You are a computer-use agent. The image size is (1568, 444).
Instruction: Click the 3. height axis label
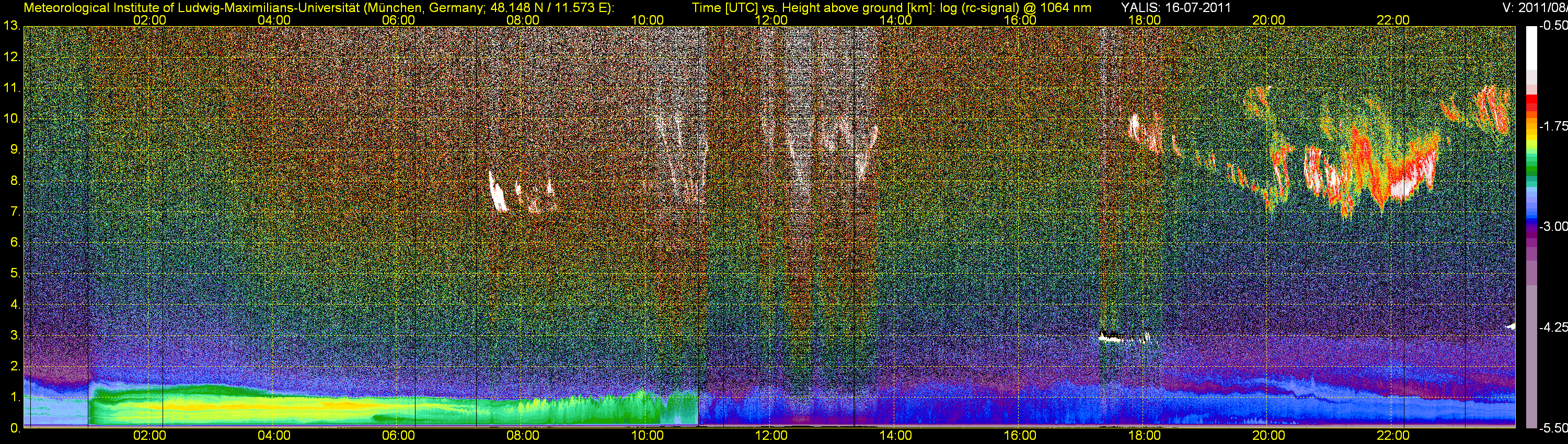[15, 335]
